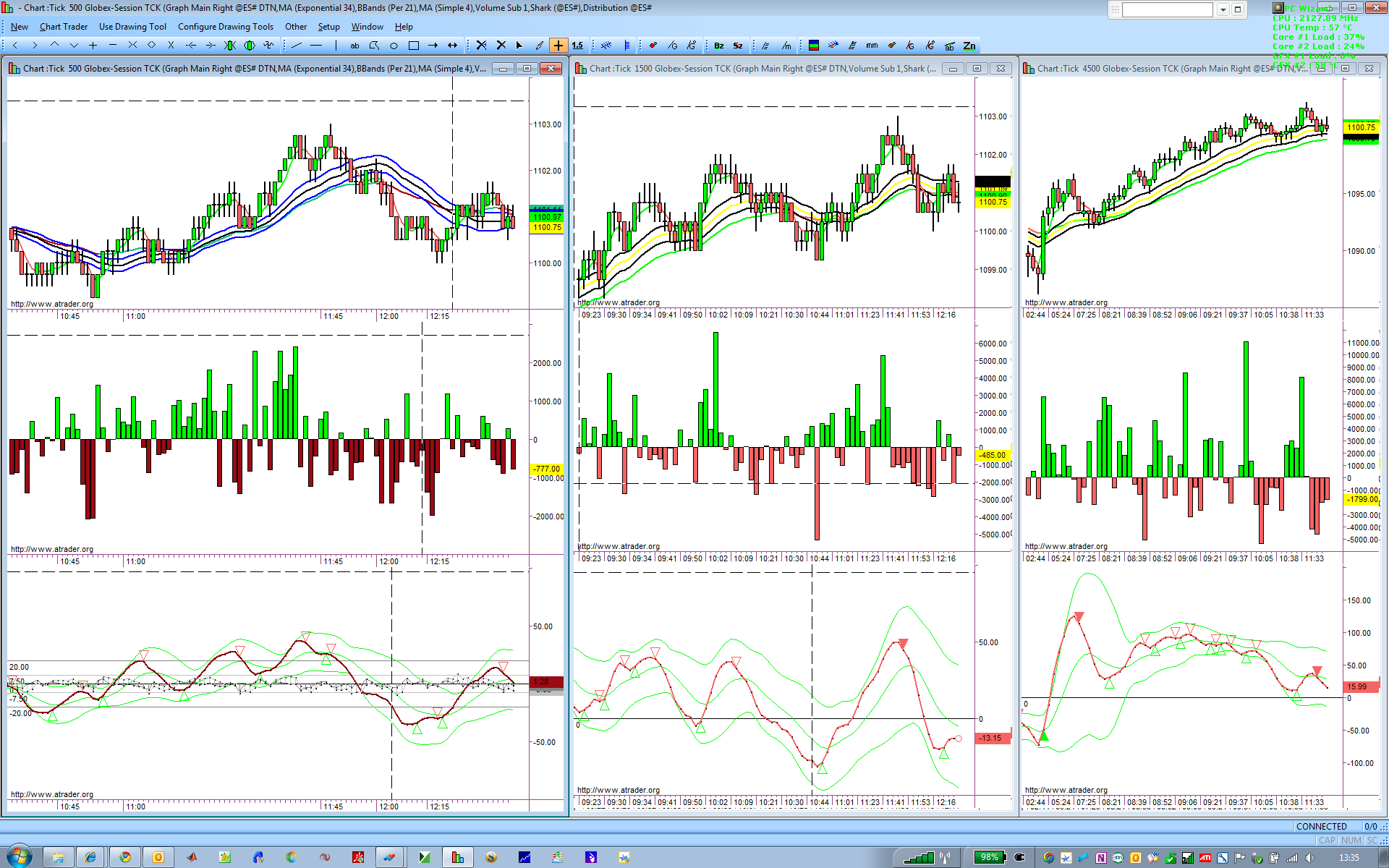This screenshot has width=1389, height=868.
Task: Select the ellipse drawing tool
Action: click(394, 46)
